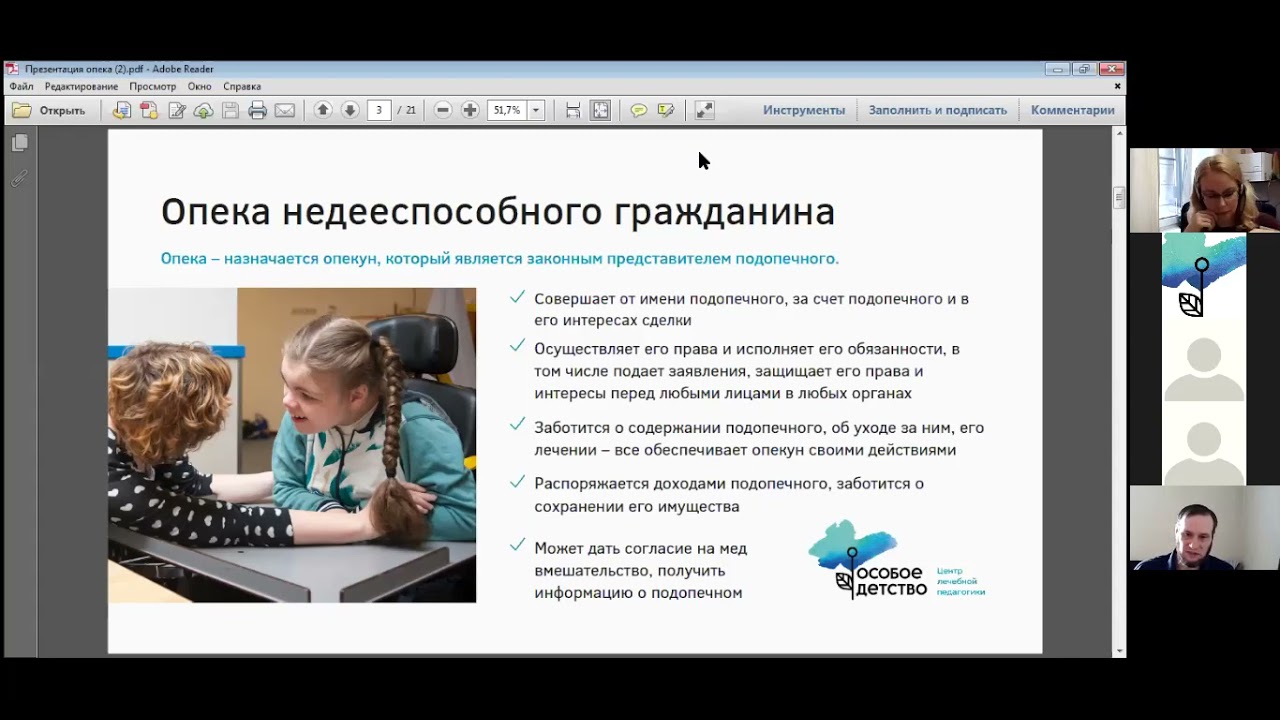Click text Может дать согласие на мед
The image size is (1280, 720).
640,548
